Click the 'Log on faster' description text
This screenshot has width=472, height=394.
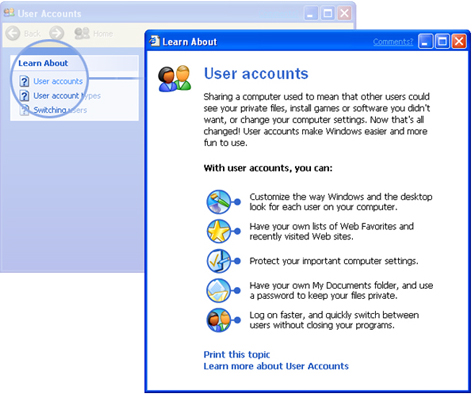tap(334, 320)
